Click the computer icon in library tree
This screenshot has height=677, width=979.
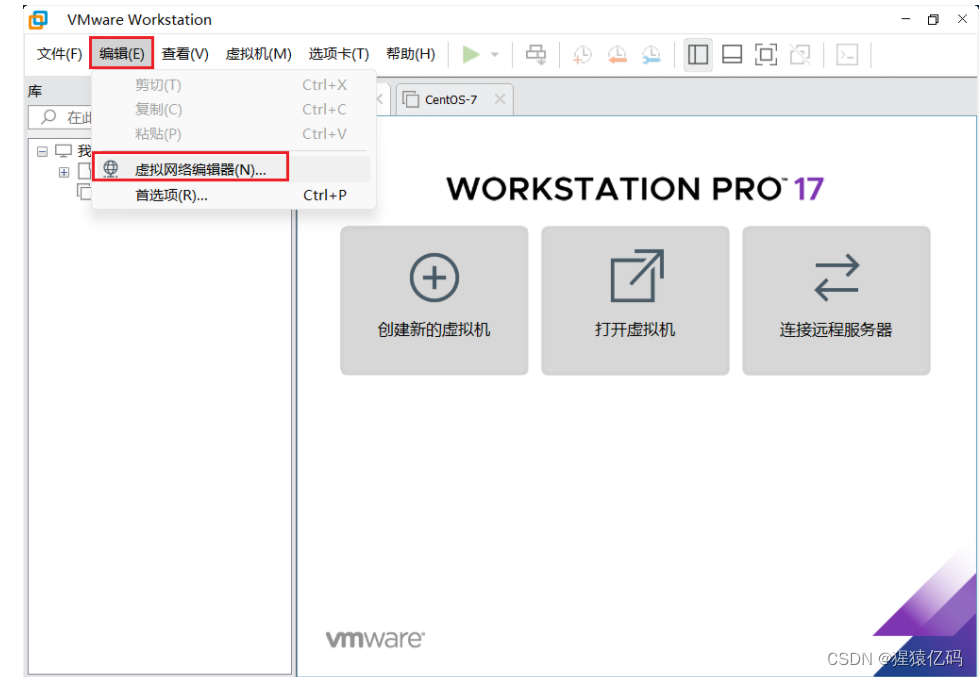click(64, 151)
